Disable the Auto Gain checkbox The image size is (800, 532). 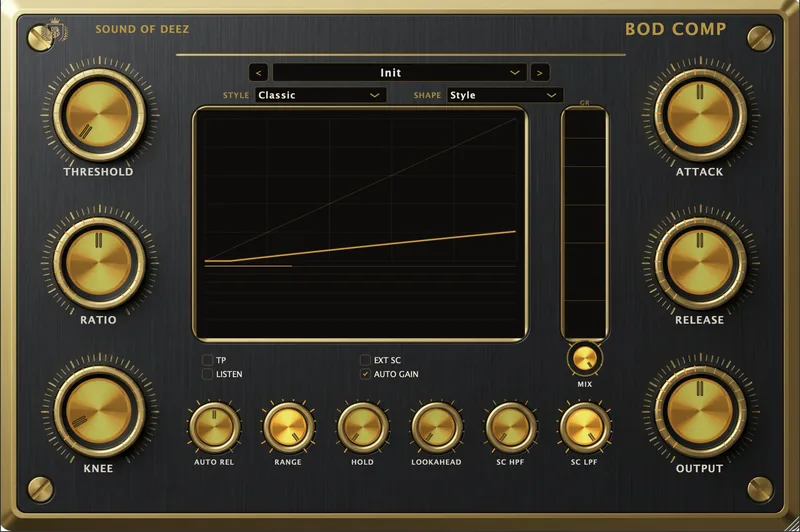pos(365,374)
